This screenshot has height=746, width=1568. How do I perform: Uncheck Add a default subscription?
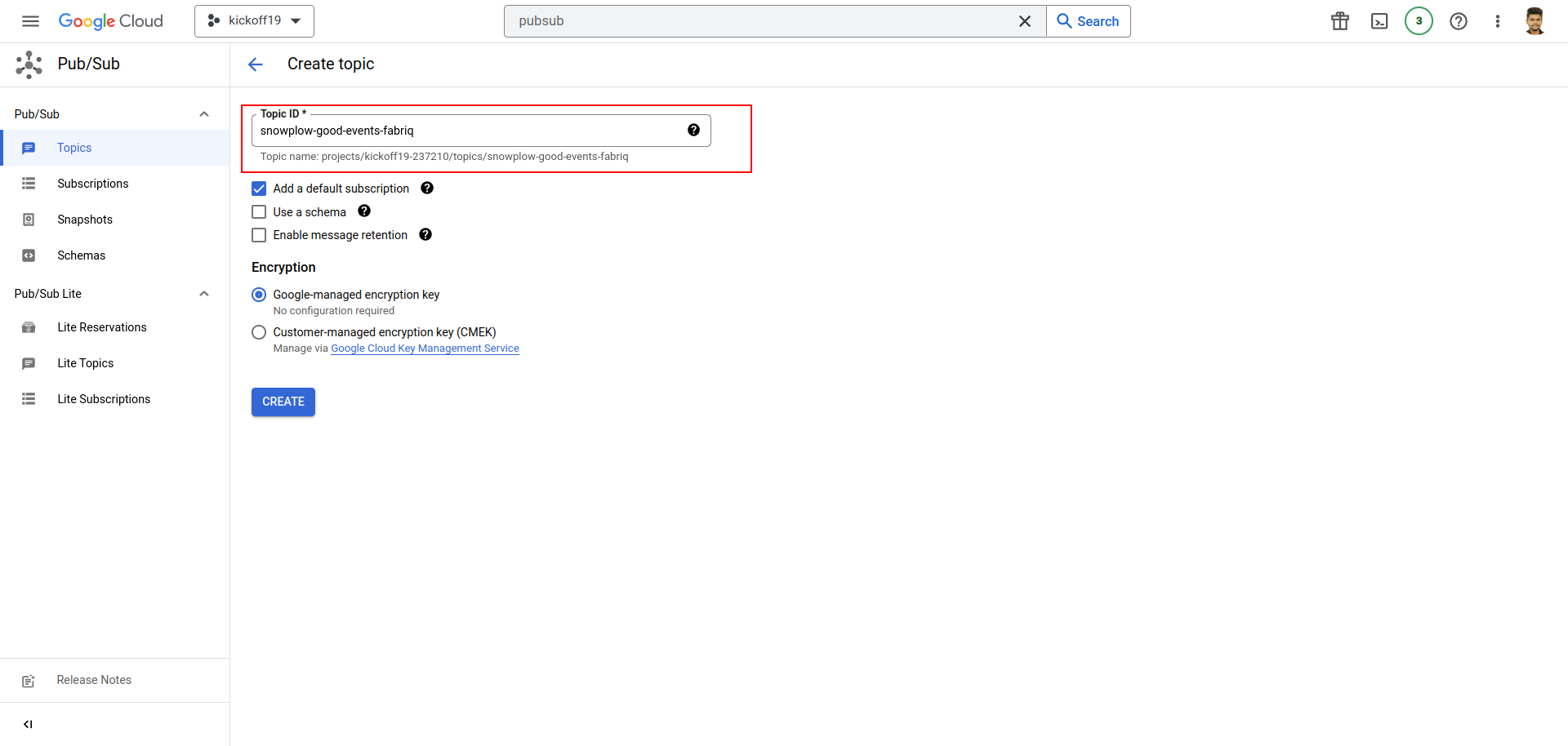point(259,189)
